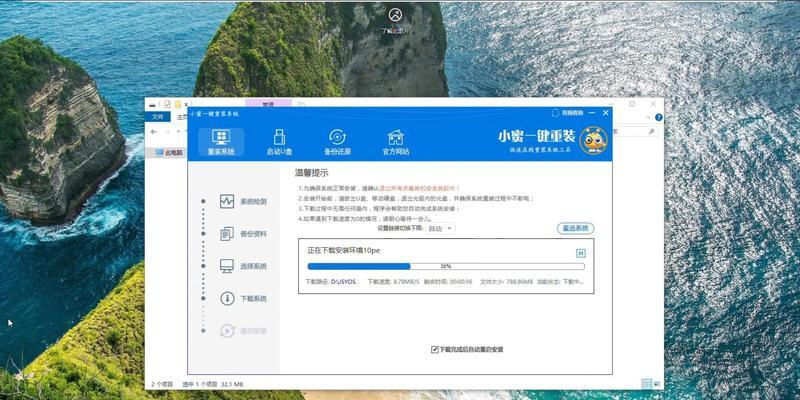
Task: Click the 正在下载安装环境10pe label
Action: [344, 251]
